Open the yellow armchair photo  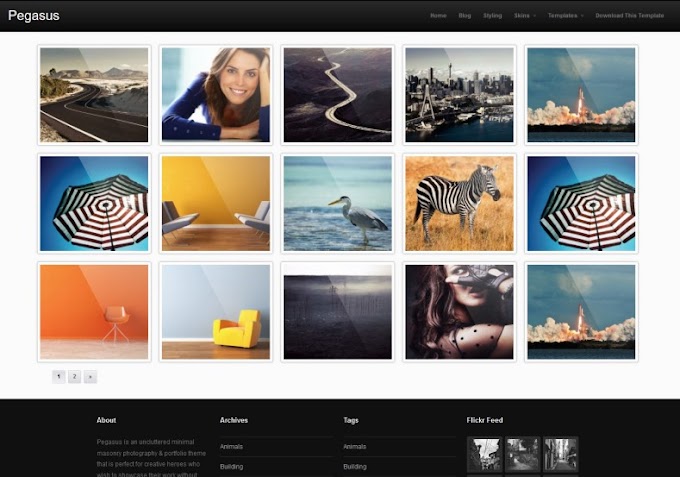pyautogui.click(x=216, y=312)
